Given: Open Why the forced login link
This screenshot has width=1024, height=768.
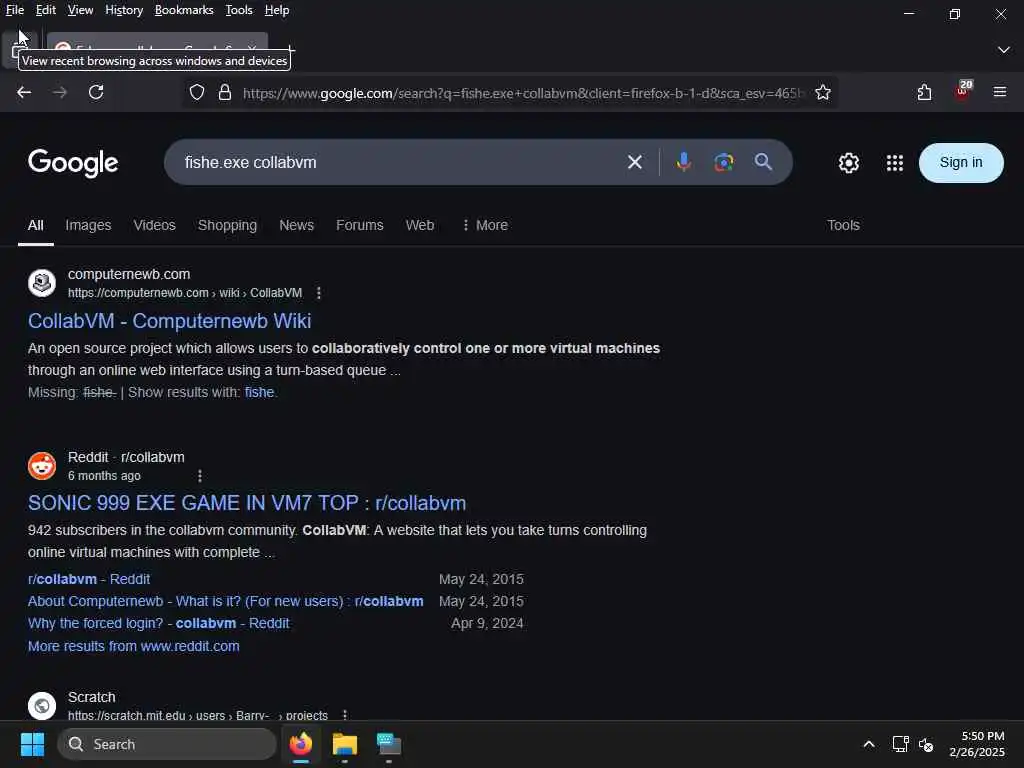Looking at the screenshot, I should pos(159,624).
